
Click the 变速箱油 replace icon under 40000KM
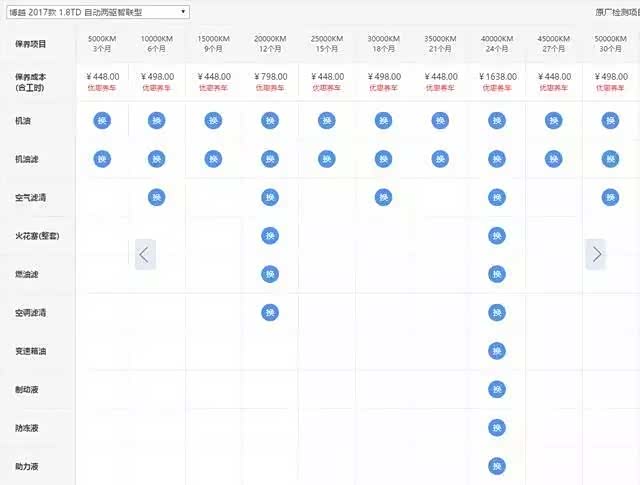[497, 351]
